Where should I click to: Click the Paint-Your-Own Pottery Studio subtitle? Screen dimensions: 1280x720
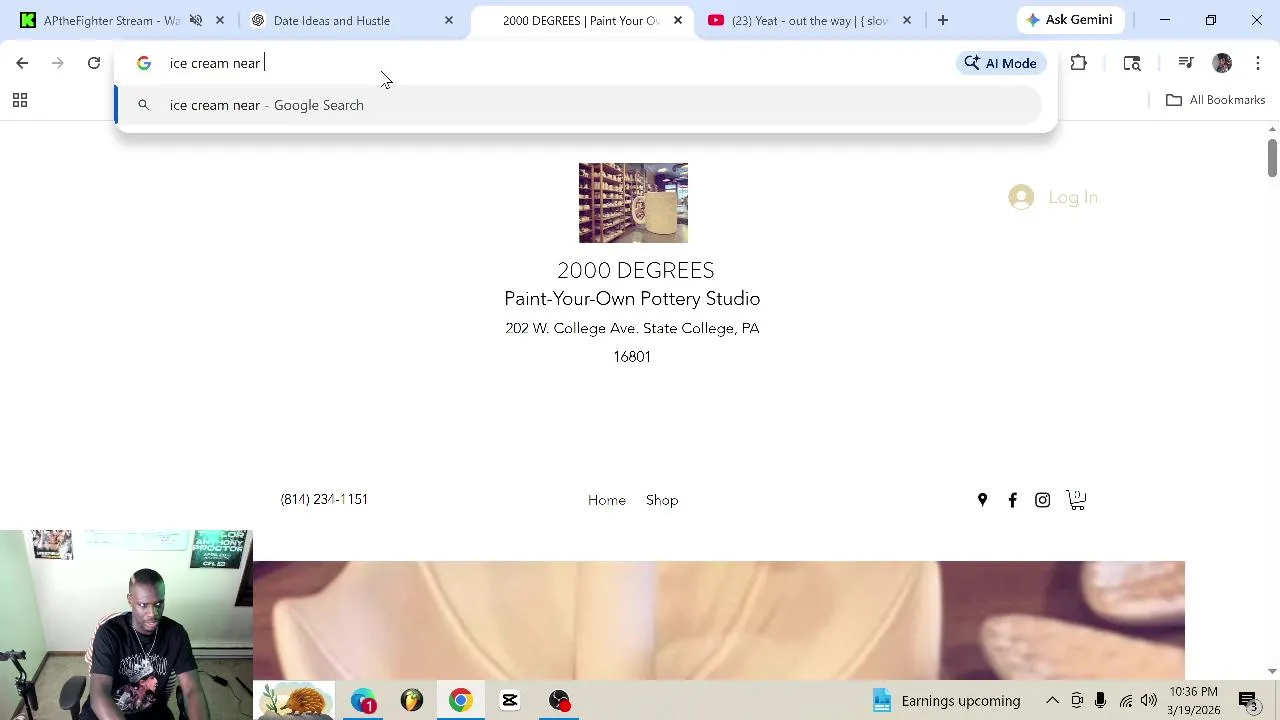(632, 298)
